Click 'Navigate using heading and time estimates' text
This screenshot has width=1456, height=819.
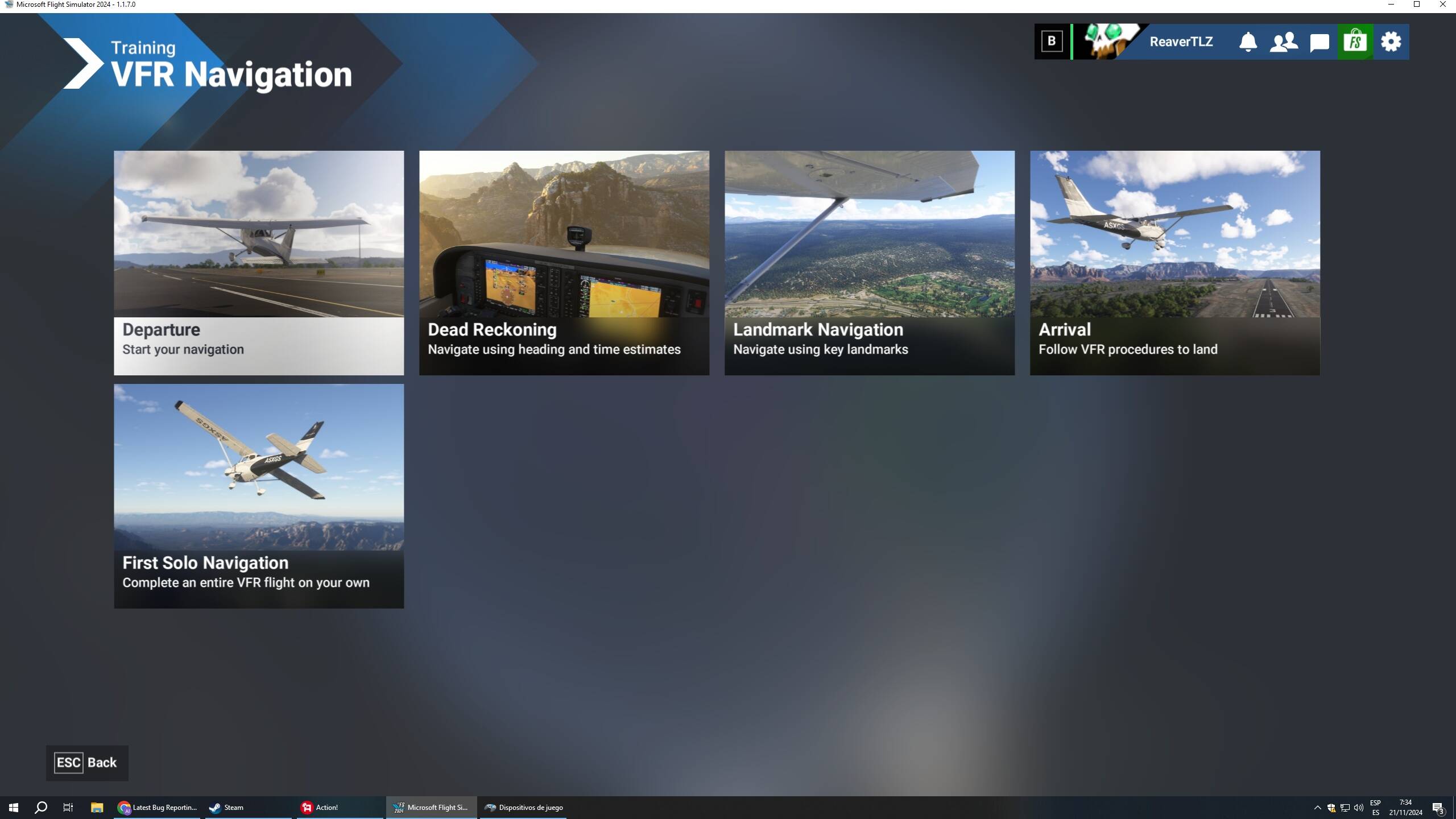pyautogui.click(x=554, y=349)
